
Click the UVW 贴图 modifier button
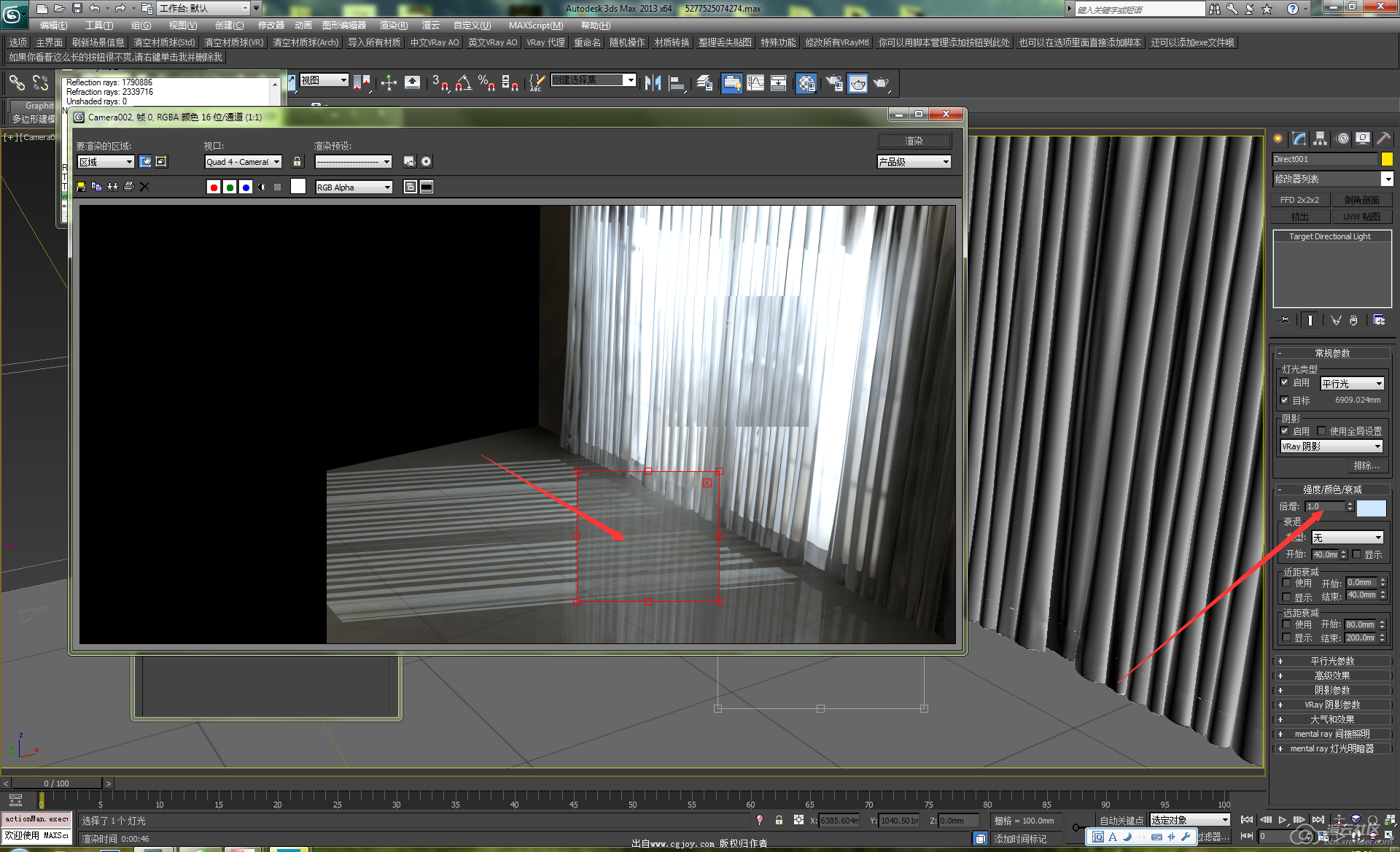coord(1361,217)
